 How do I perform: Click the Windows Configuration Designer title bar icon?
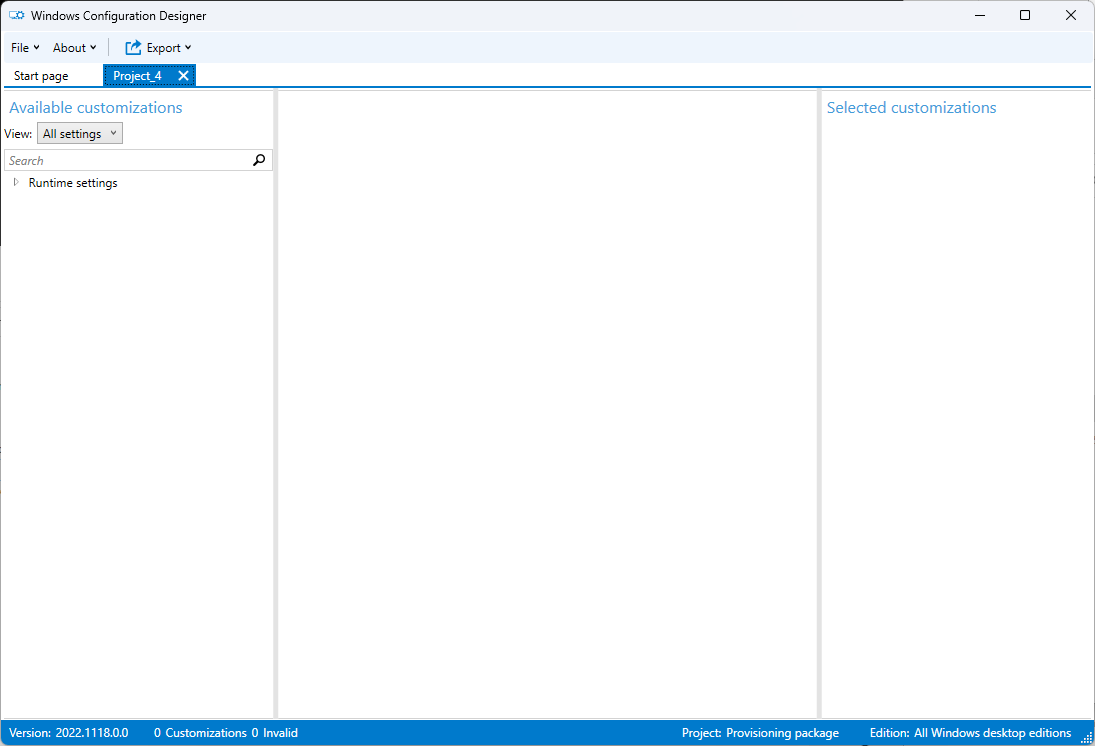tap(17, 16)
